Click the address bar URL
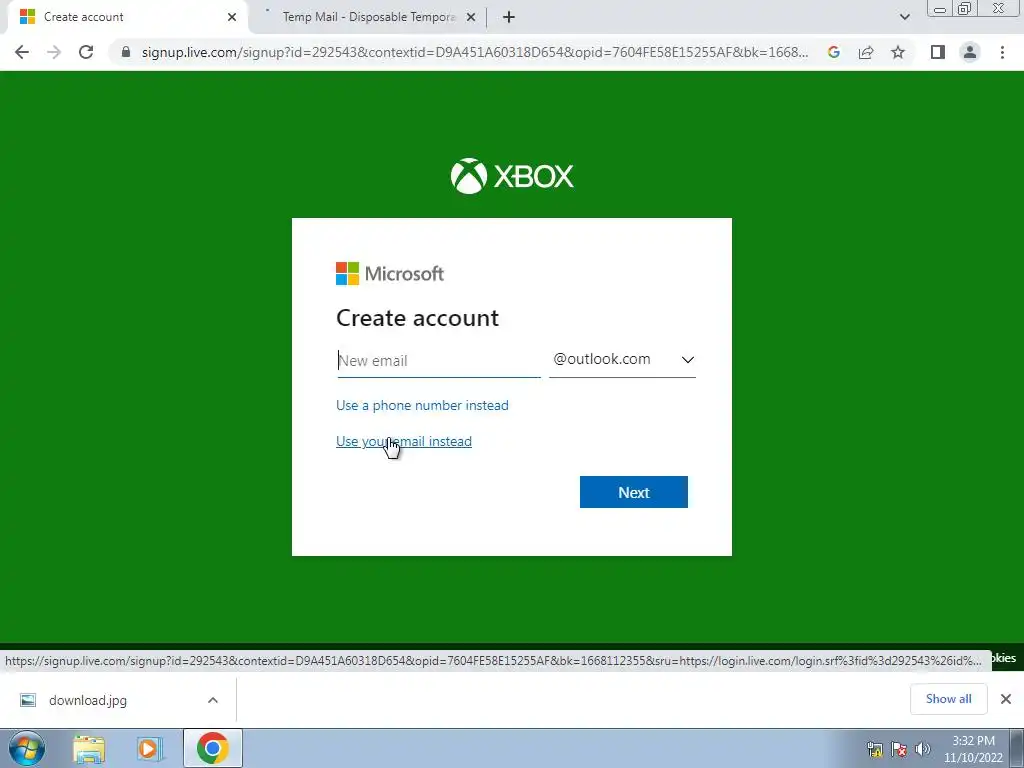 pyautogui.click(x=474, y=52)
